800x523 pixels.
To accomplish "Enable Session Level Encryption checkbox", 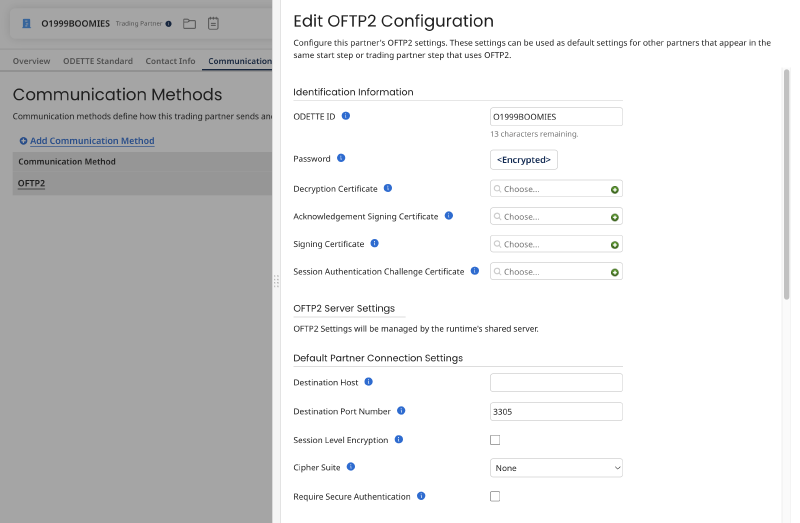I will [495, 440].
